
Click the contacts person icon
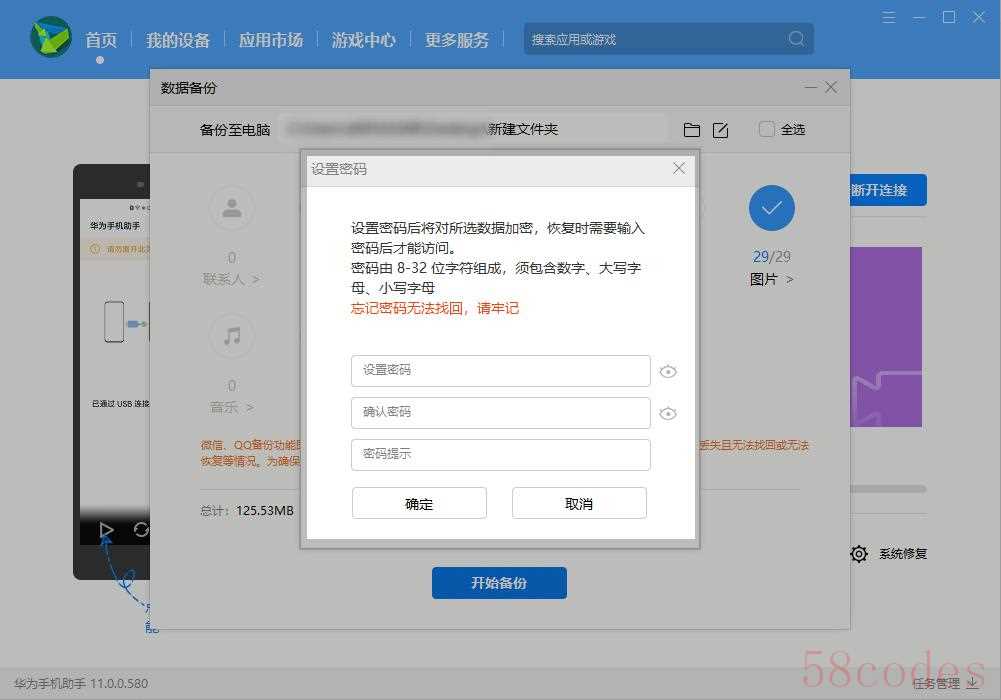pyautogui.click(x=232, y=208)
